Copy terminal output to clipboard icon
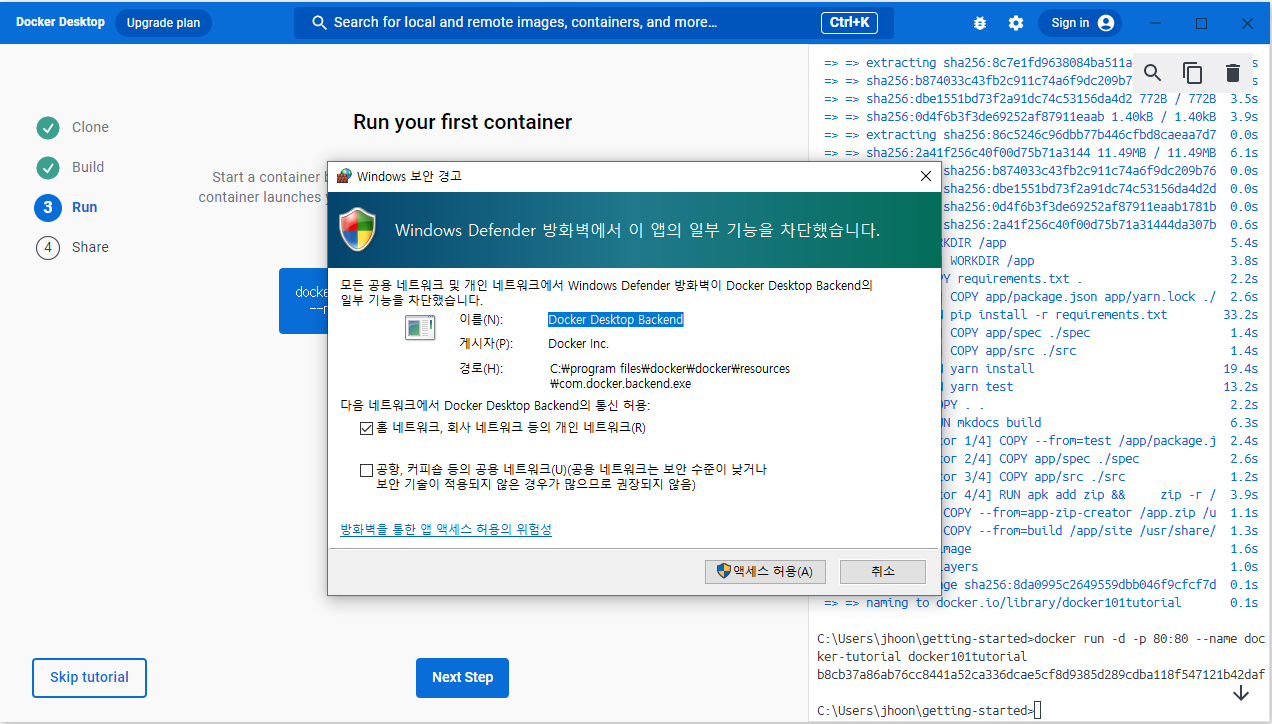Screen dimensions: 1272x724 (x=1192, y=73)
